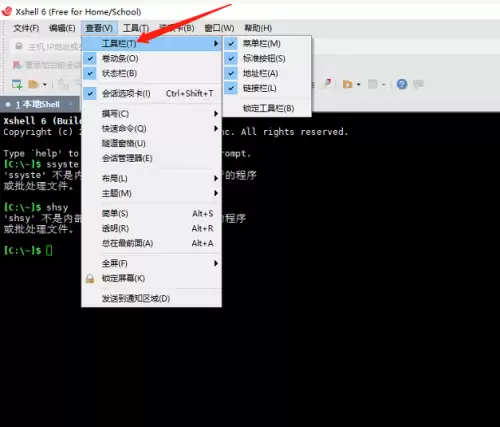Viewport: 500px width, 427px height.
Task: Click the Xshell logo in title bar
Action: pyautogui.click(x=7, y=11)
